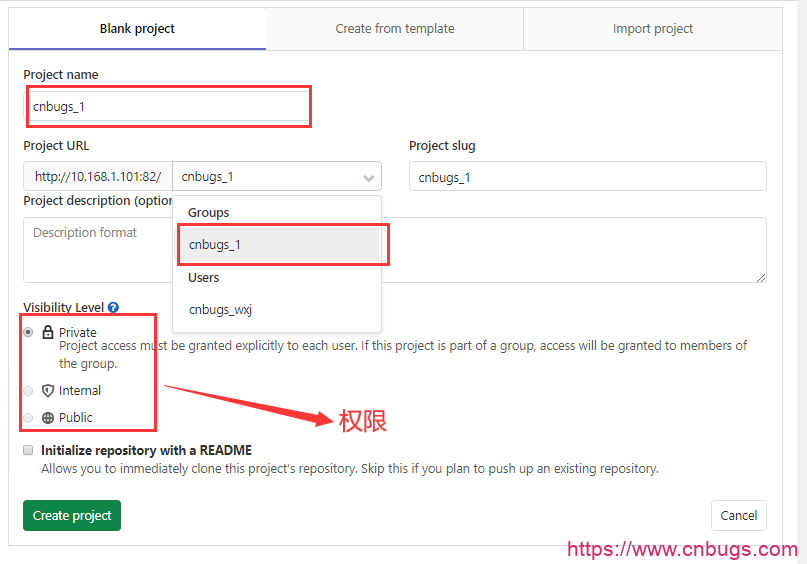Choose the Internal visibility radio button
Image resolution: width=807 pixels, height=564 pixels.
point(28,391)
